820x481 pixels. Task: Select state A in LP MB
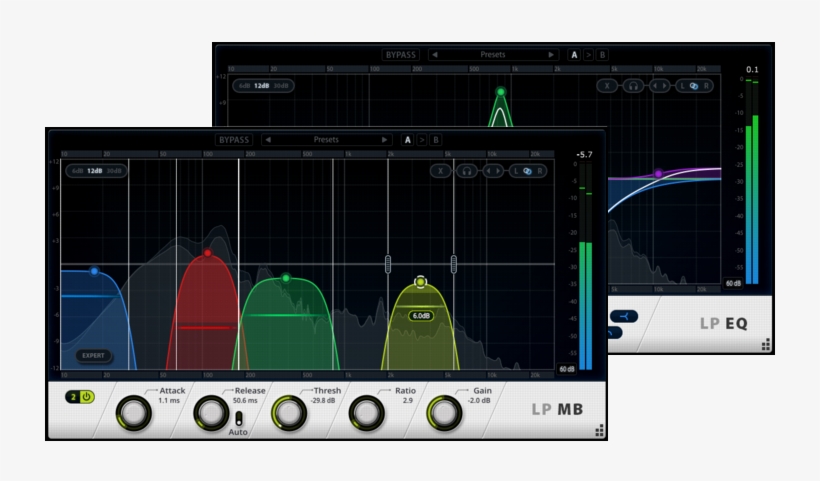click(x=407, y=140)
